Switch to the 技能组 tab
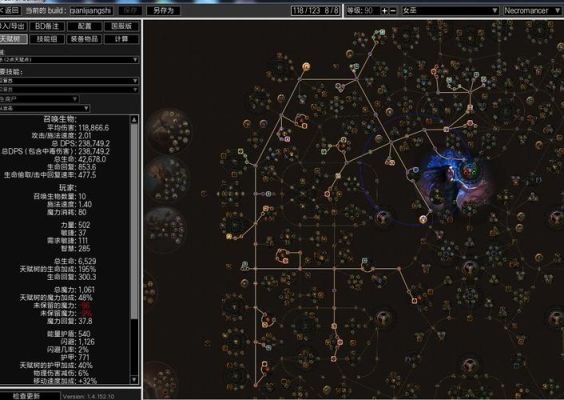Screen dimensions: 564x400 click(x=47, y=39)
